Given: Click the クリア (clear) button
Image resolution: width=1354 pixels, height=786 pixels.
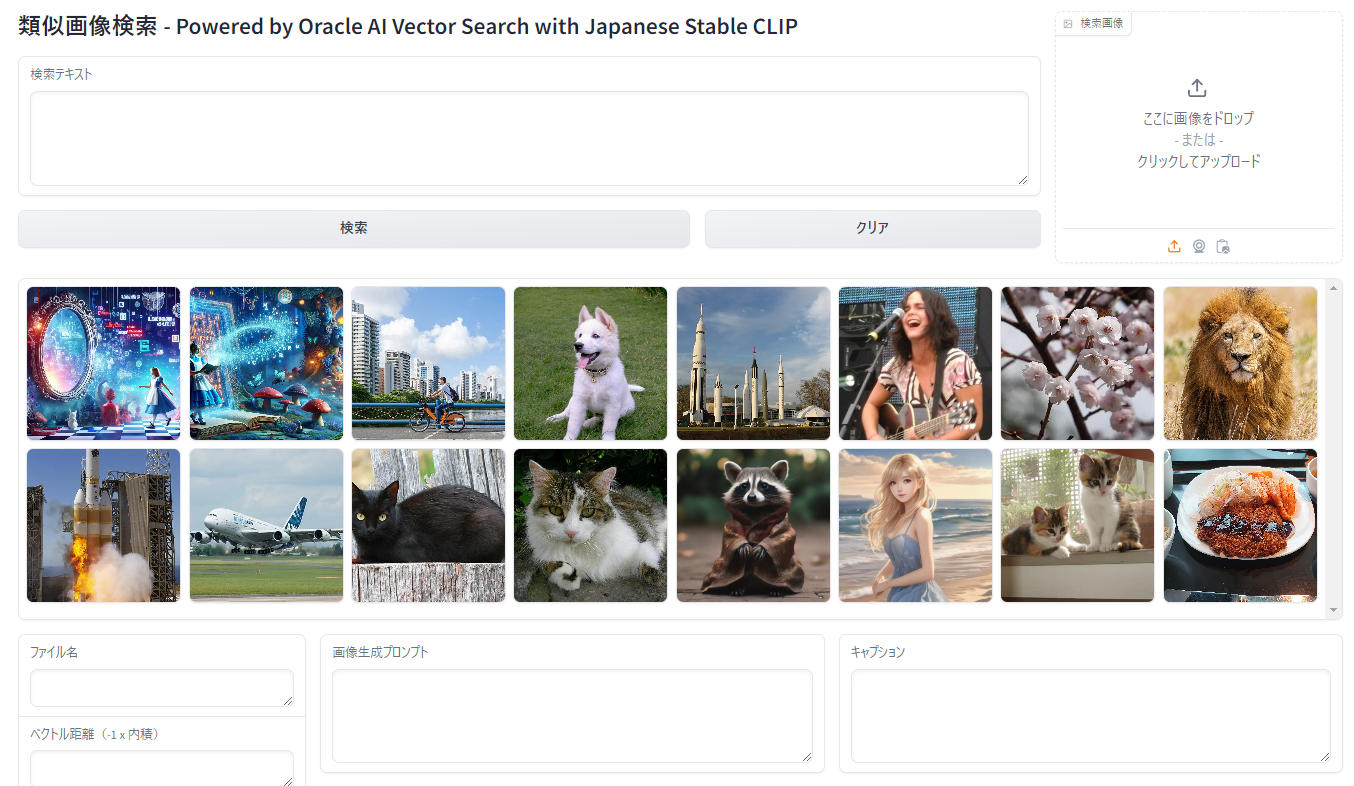Looking at the screenshot, I should tap(872, 228).
